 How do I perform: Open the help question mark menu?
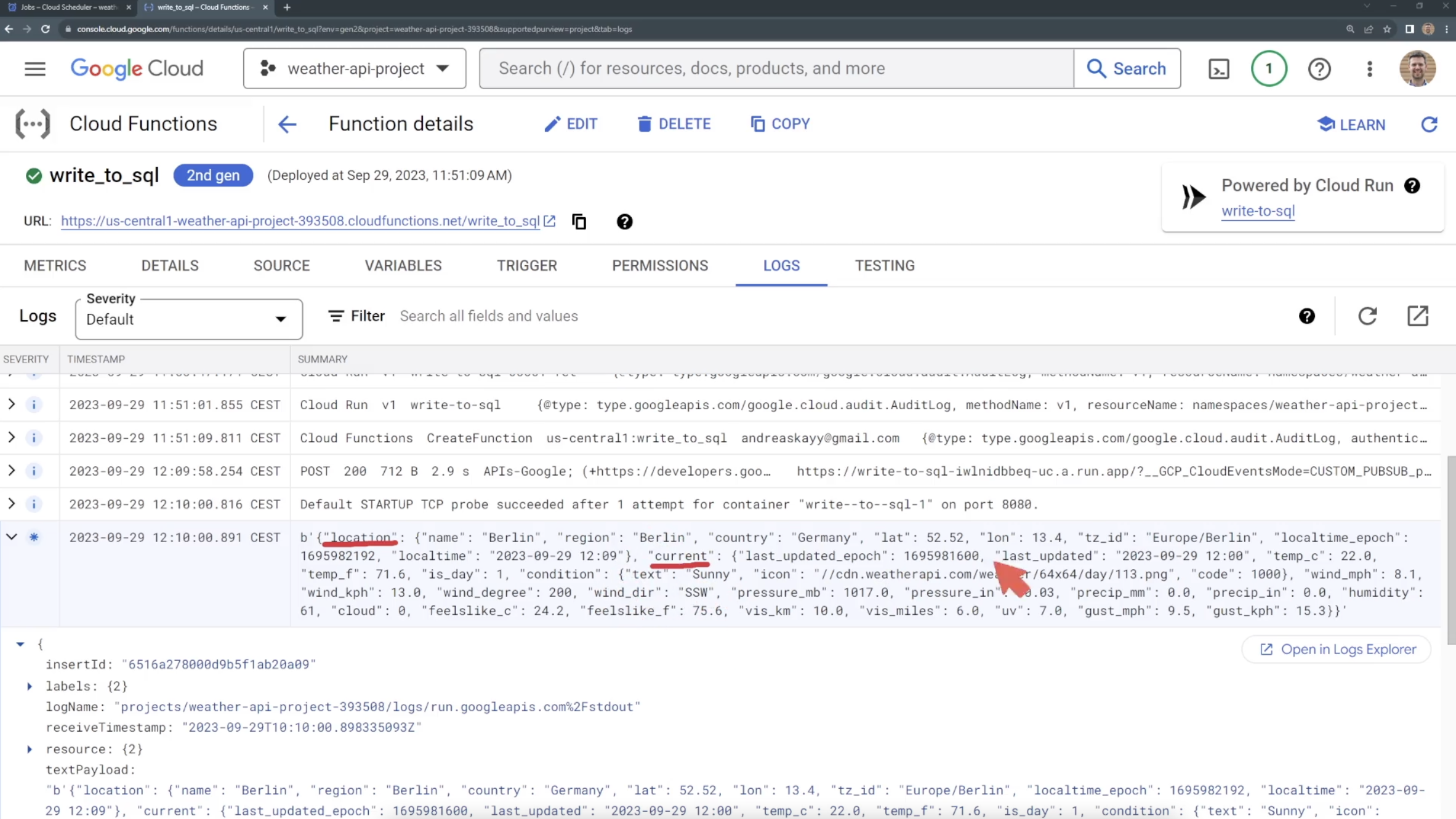[x=1319, y=69]
